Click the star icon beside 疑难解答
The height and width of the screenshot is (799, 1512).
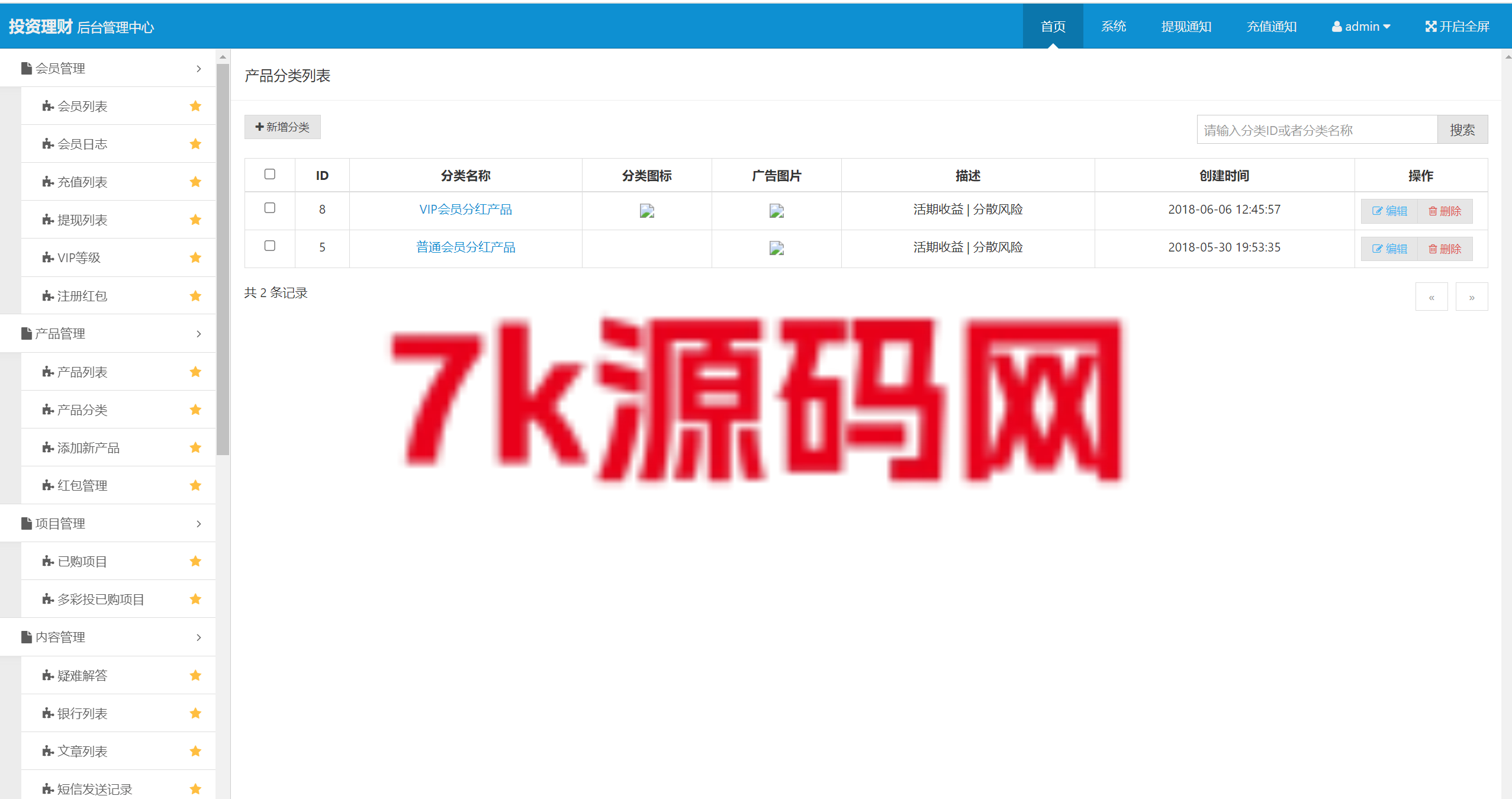click(195, 675)
